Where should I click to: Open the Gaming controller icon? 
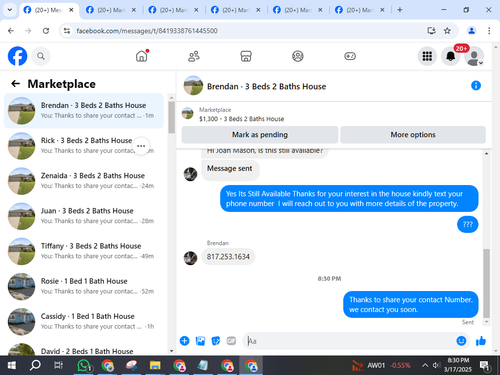pyautogui.click(x=350, y=56)
